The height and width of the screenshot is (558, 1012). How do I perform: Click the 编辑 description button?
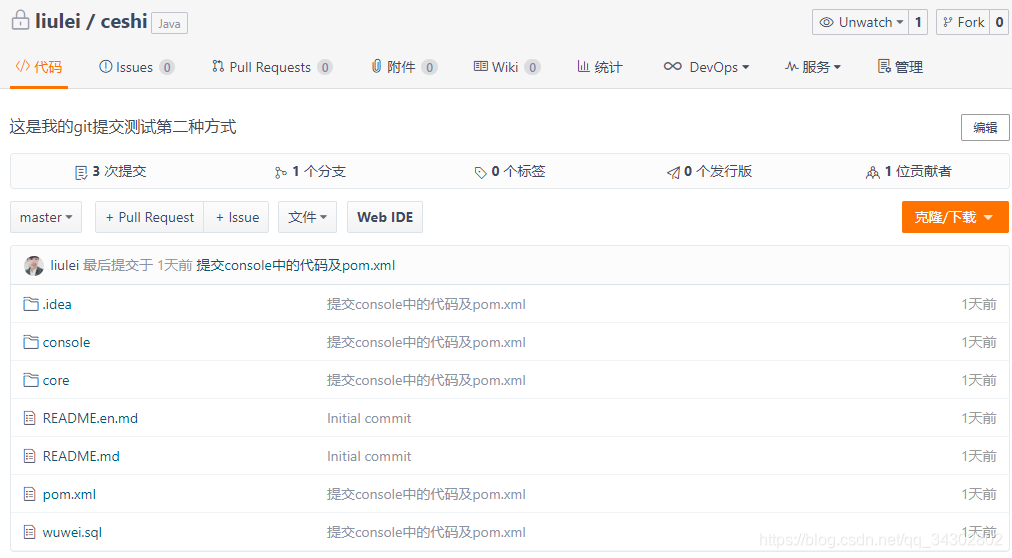point(985,128)
